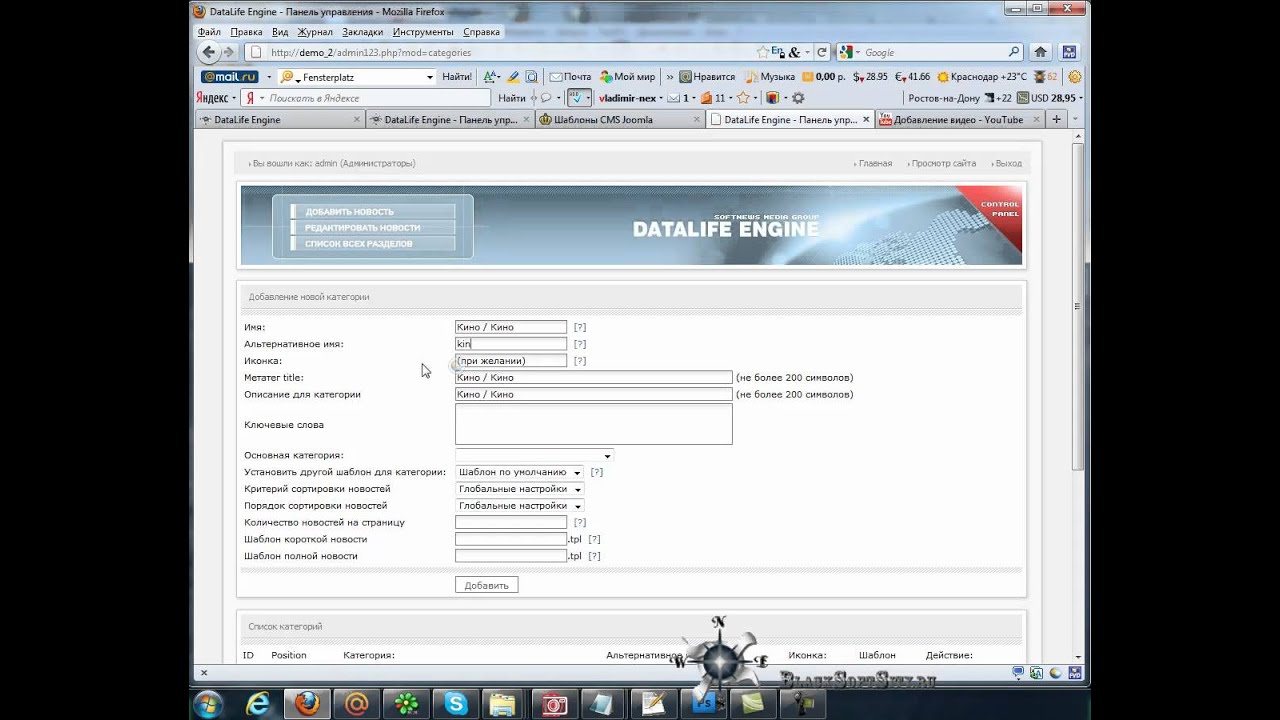Click the РЕДАКТИРОВАТЬ НОВОСТИ banner button

372,228
